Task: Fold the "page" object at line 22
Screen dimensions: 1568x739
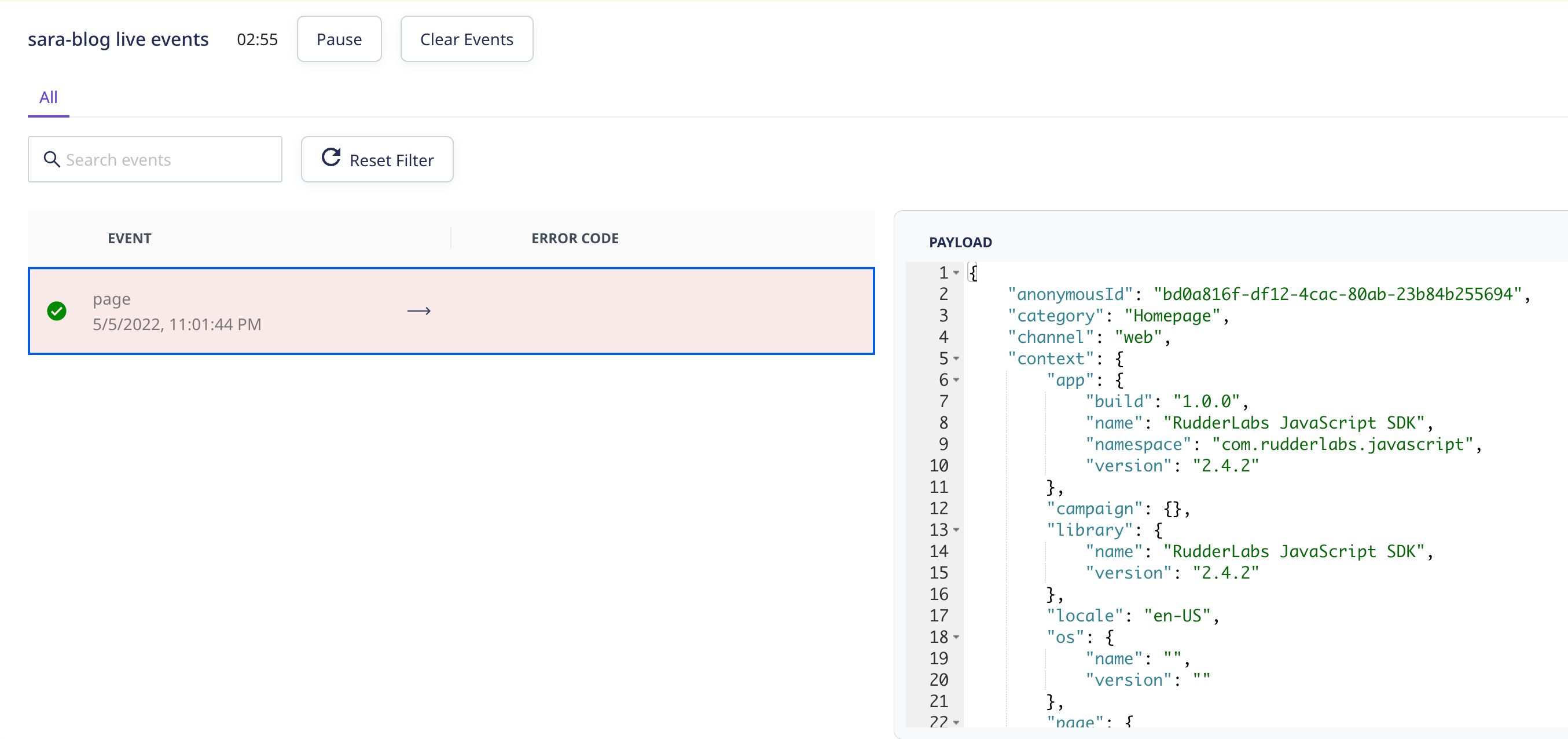Action: tap(956, 723)
